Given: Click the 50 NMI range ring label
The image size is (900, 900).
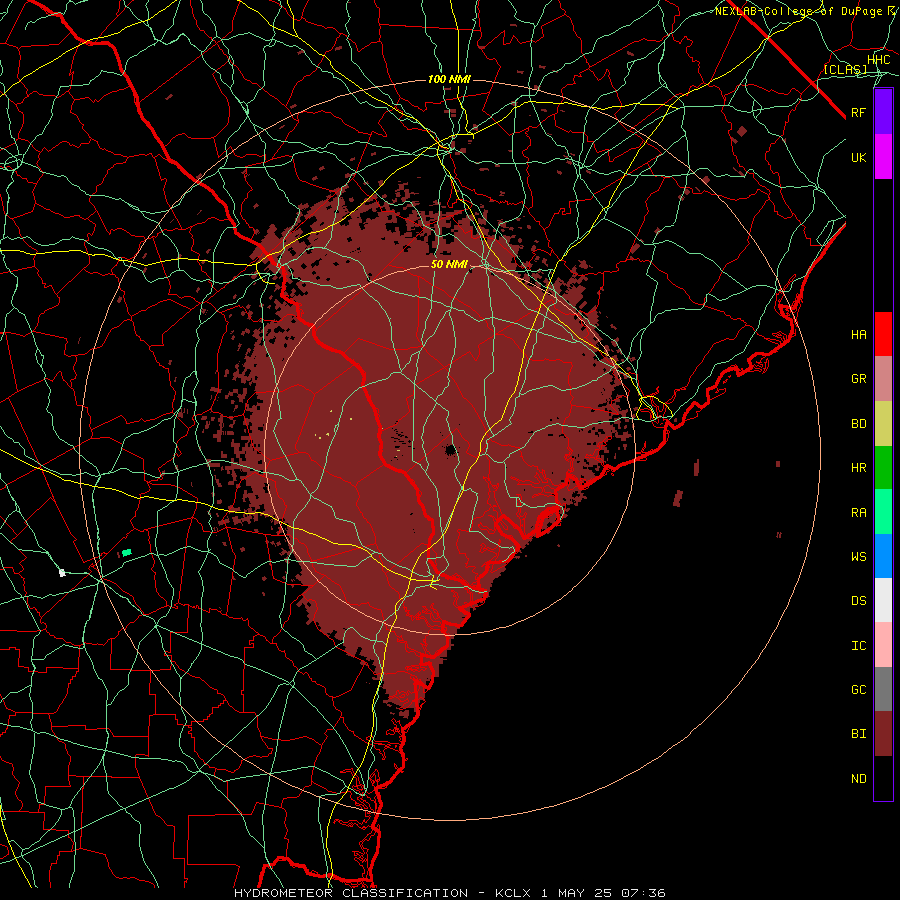Looking at the screenshot, I should tap(449, 264).
